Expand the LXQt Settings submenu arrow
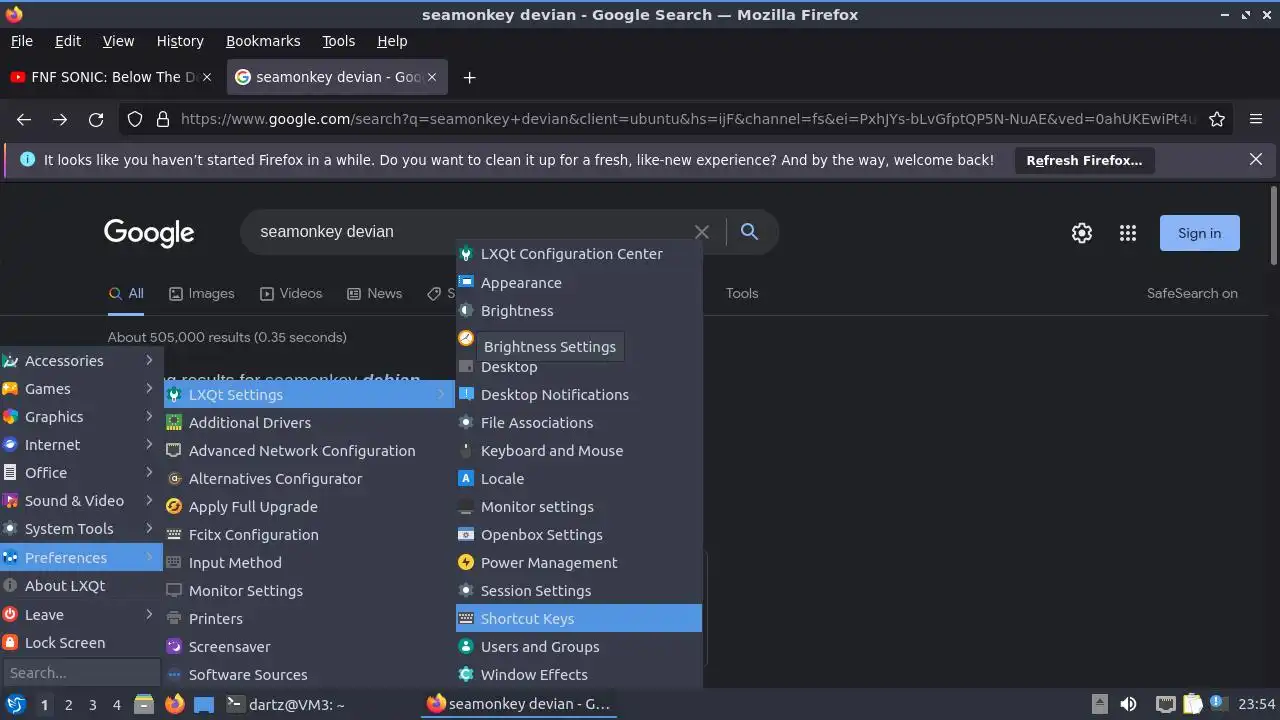The height and width of the screenshot is (720, 1280). click(441, 394)
